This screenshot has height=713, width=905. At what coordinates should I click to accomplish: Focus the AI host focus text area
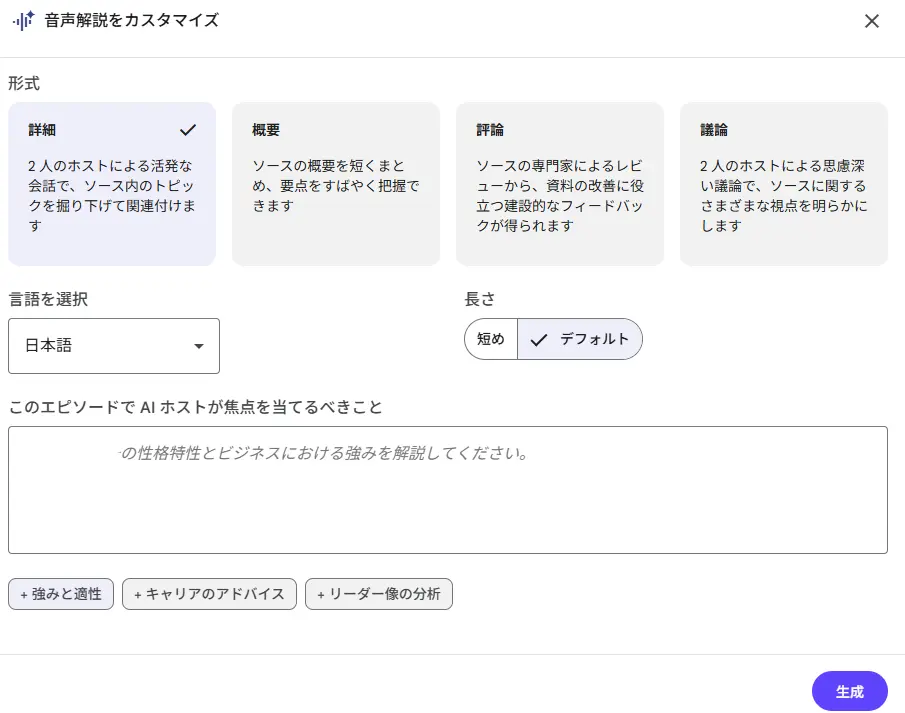(448, 490)
